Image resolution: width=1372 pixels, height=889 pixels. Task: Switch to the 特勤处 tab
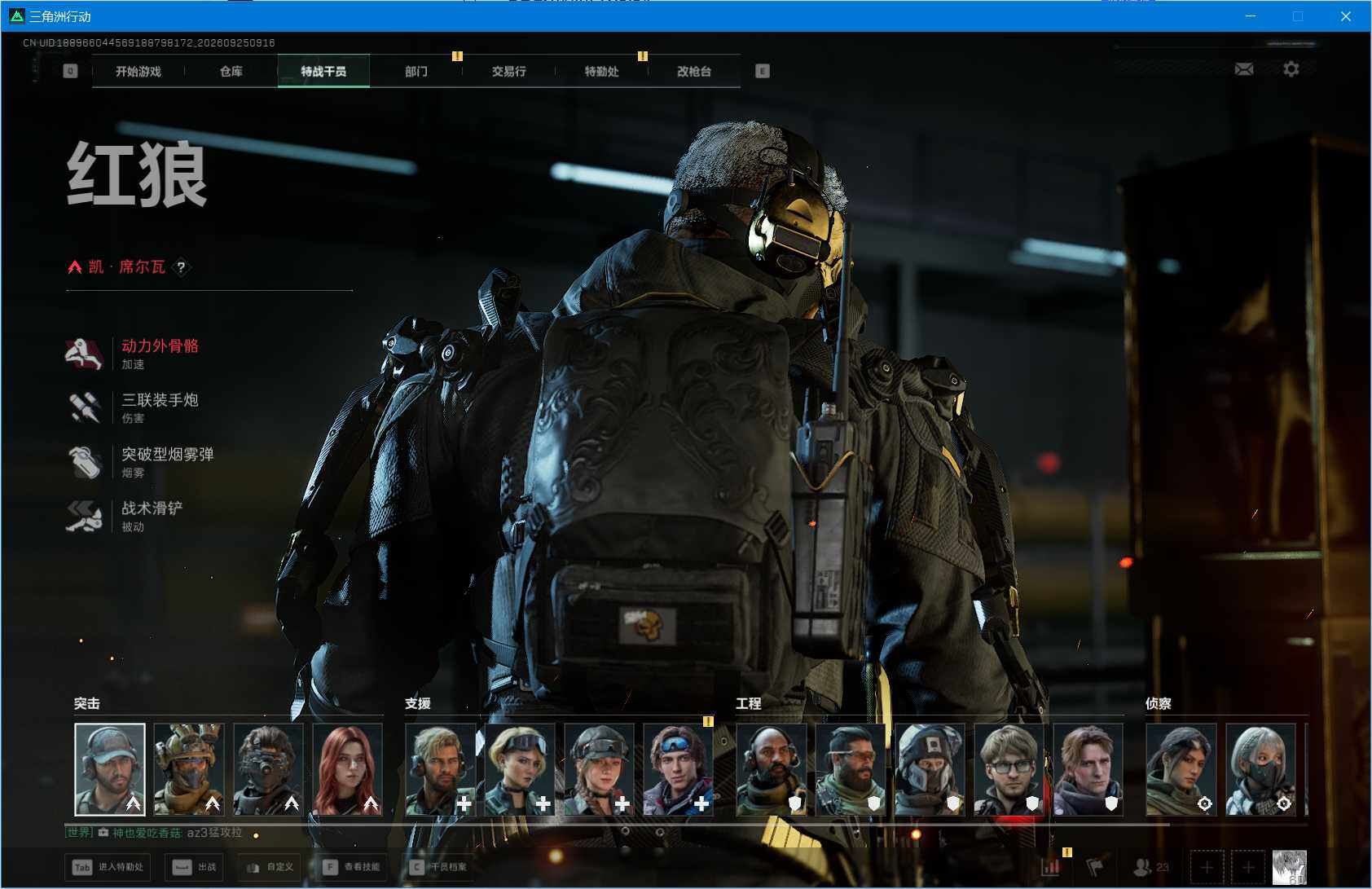click(602, 71)
